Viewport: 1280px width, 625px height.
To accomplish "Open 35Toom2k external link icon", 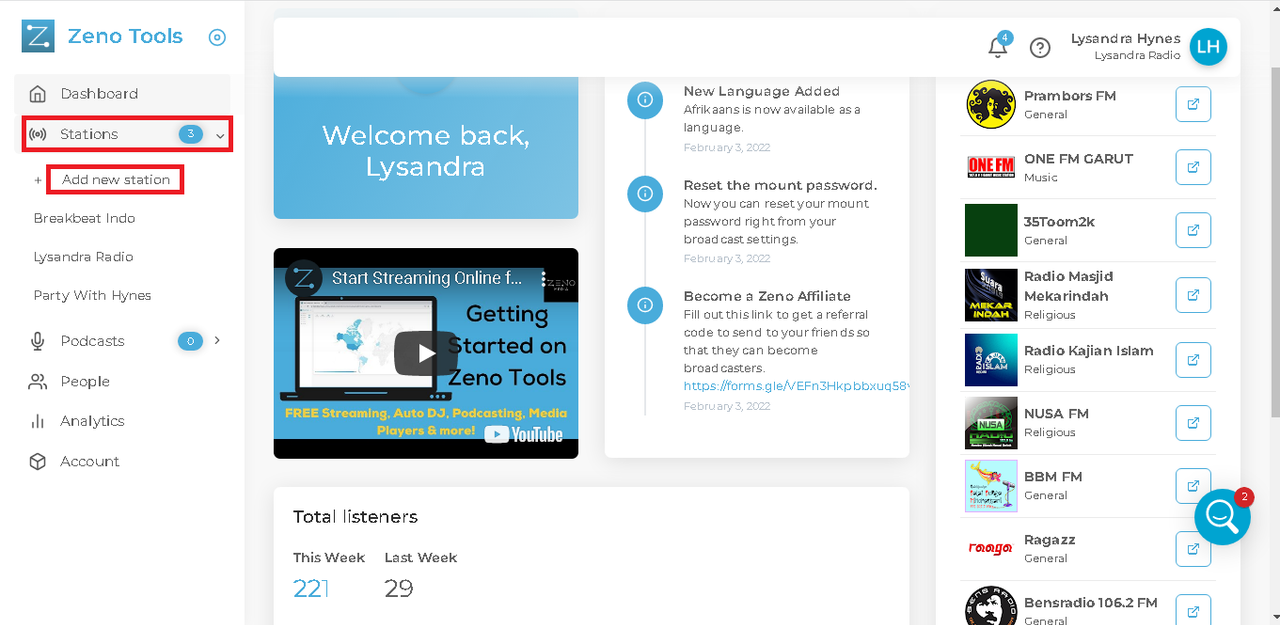I will 1193,230.
